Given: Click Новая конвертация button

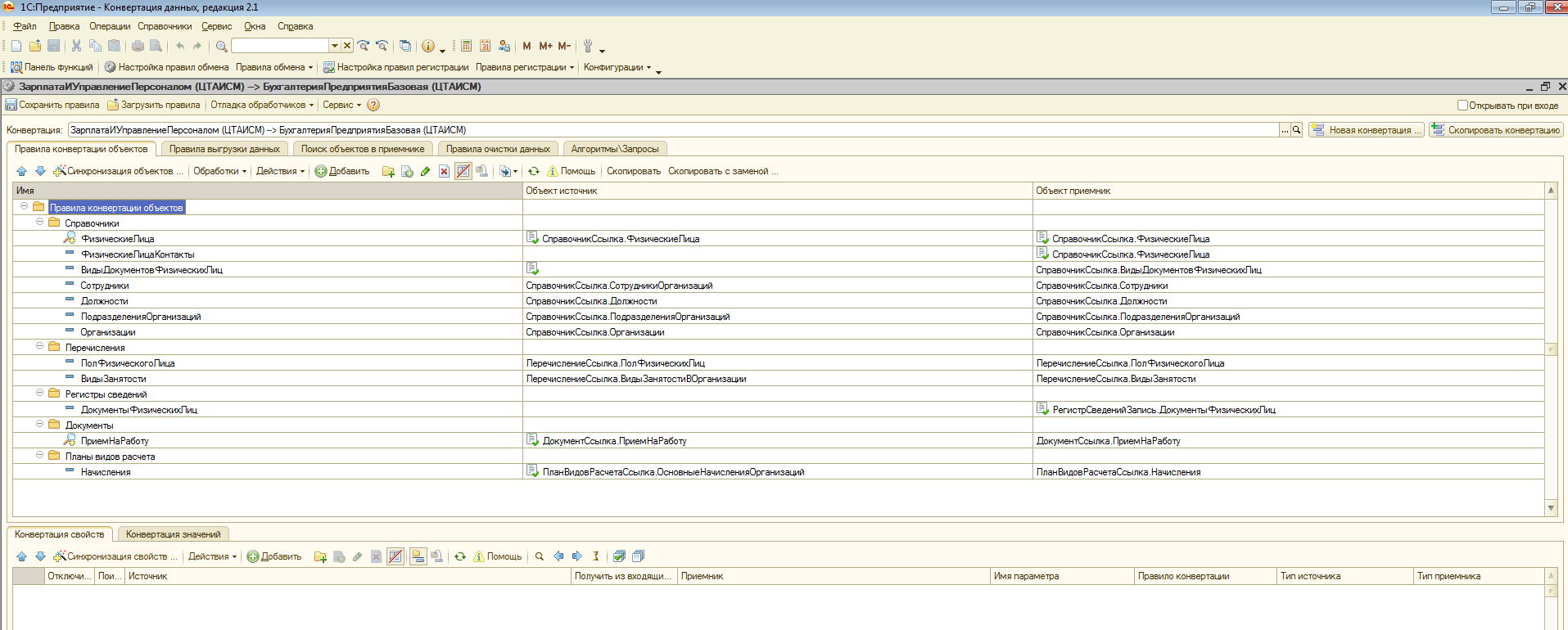Looking at the screenshot, I should point(1367,130).
